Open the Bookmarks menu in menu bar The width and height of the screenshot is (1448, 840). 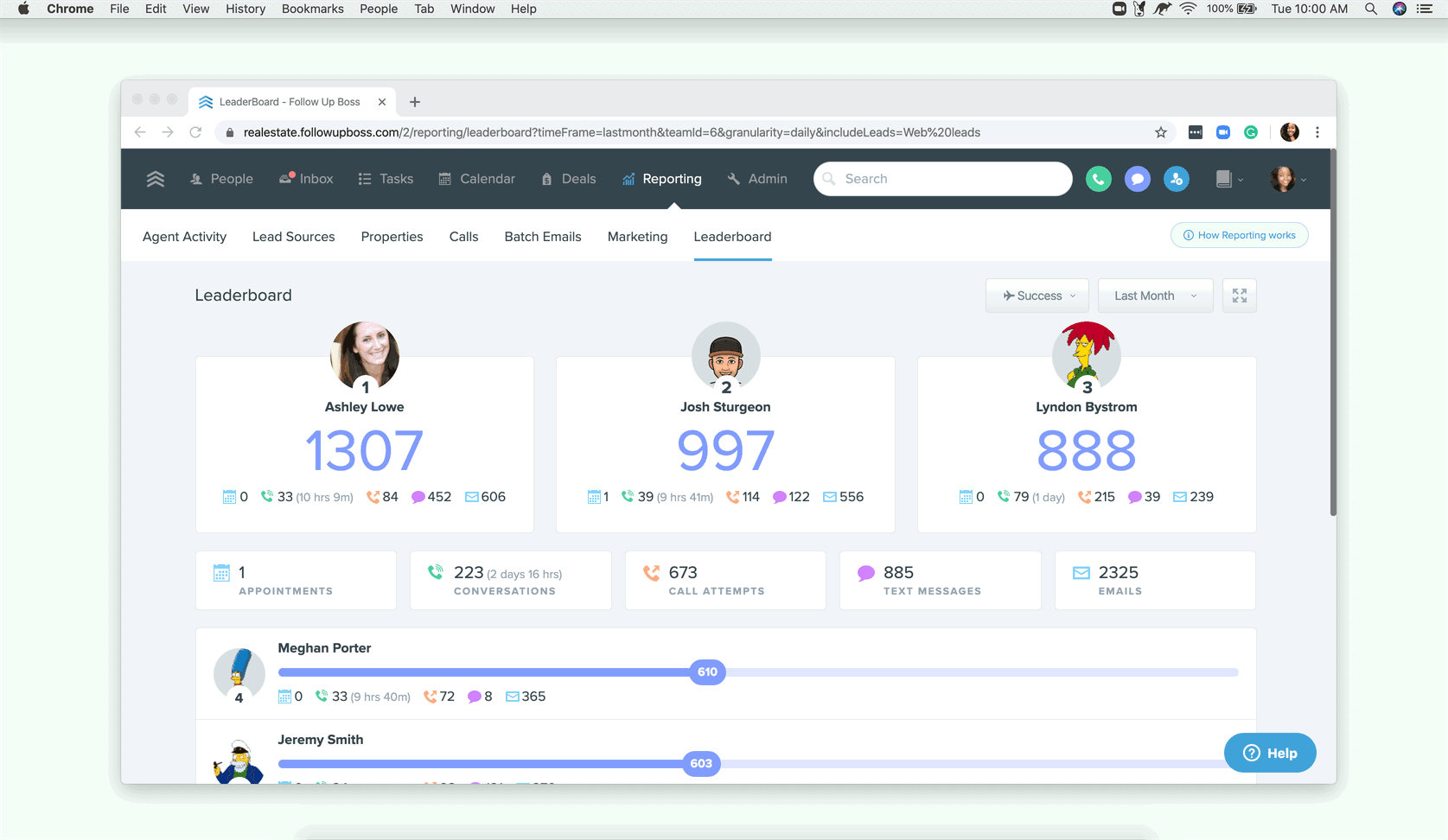coord(313,9)
